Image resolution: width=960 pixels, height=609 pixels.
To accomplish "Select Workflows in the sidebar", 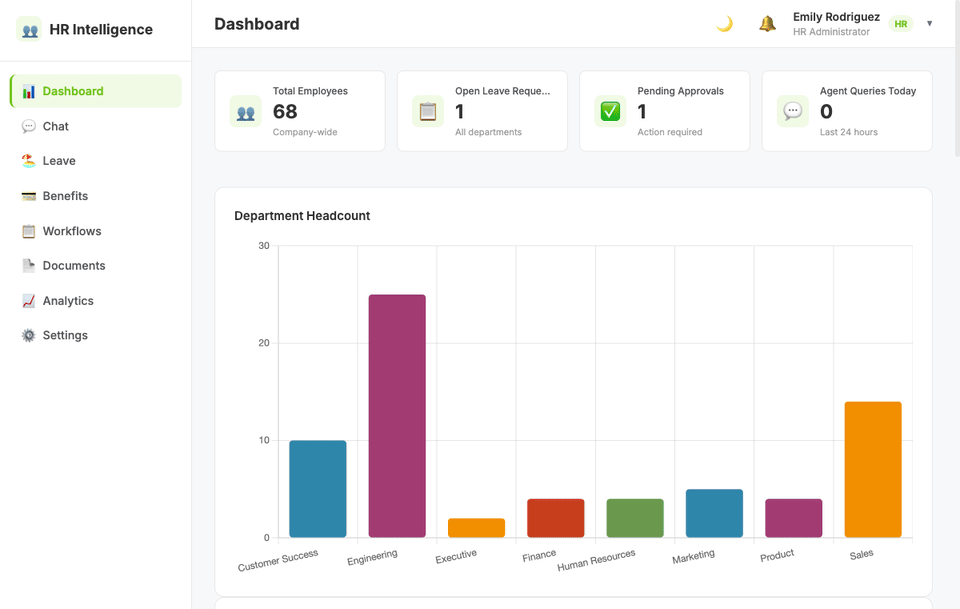I will pos(96,231).
